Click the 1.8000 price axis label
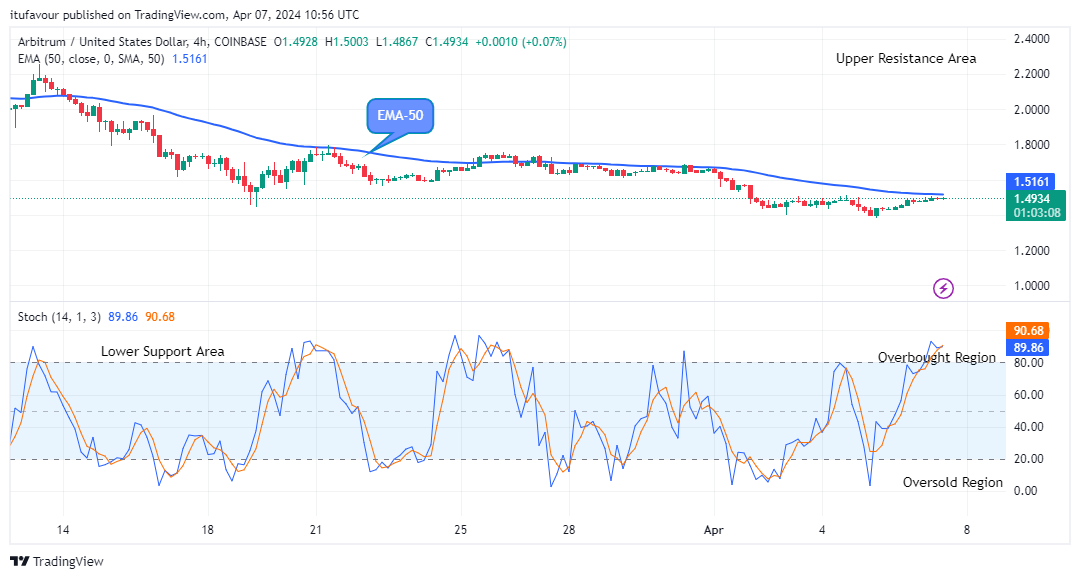The height and width of the screenshot is (579, 1080). [1032, 145]
